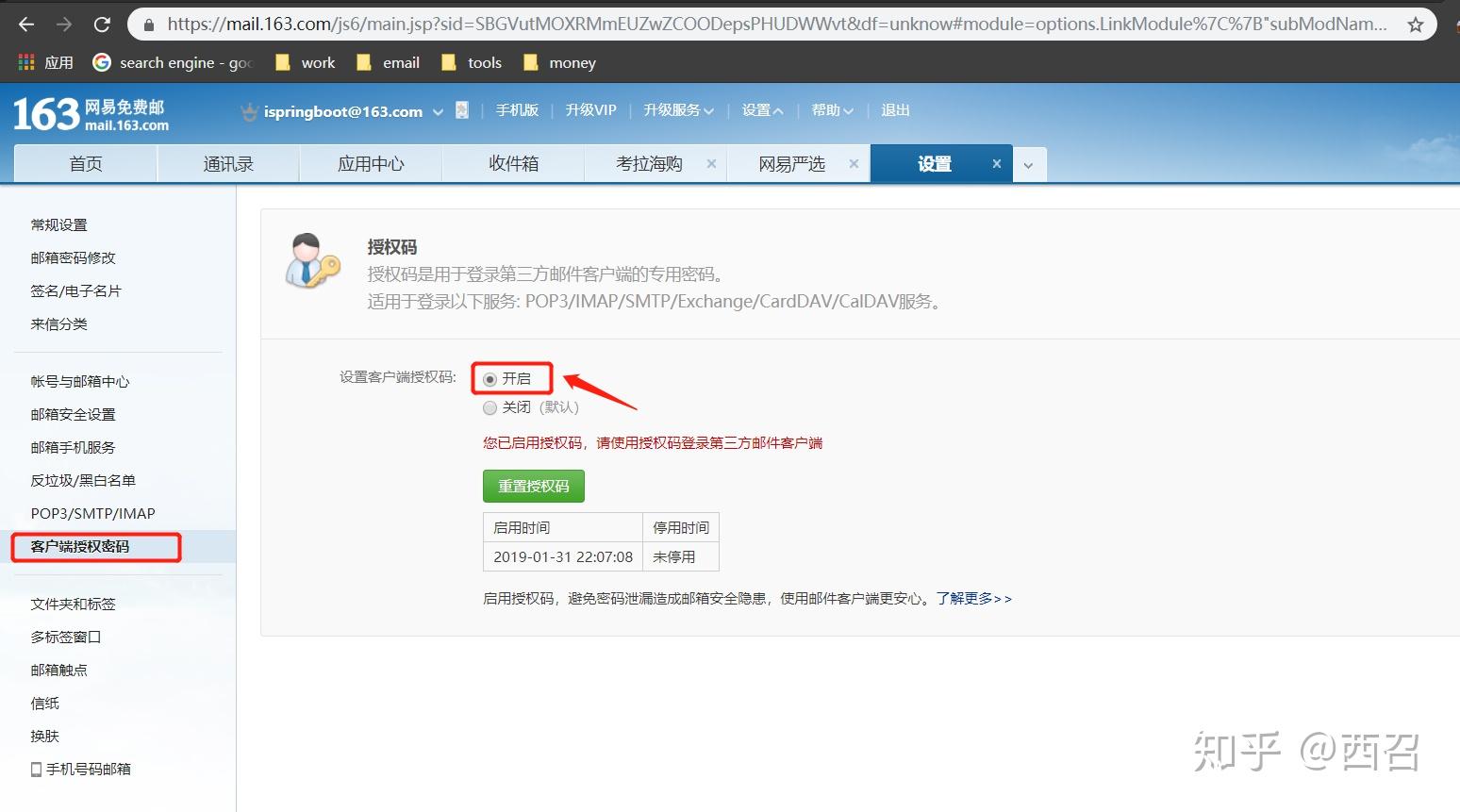The image size is (1460, 812).
Task: Open 邮箱触点 in the sidebar
Action: coord(58,671)
